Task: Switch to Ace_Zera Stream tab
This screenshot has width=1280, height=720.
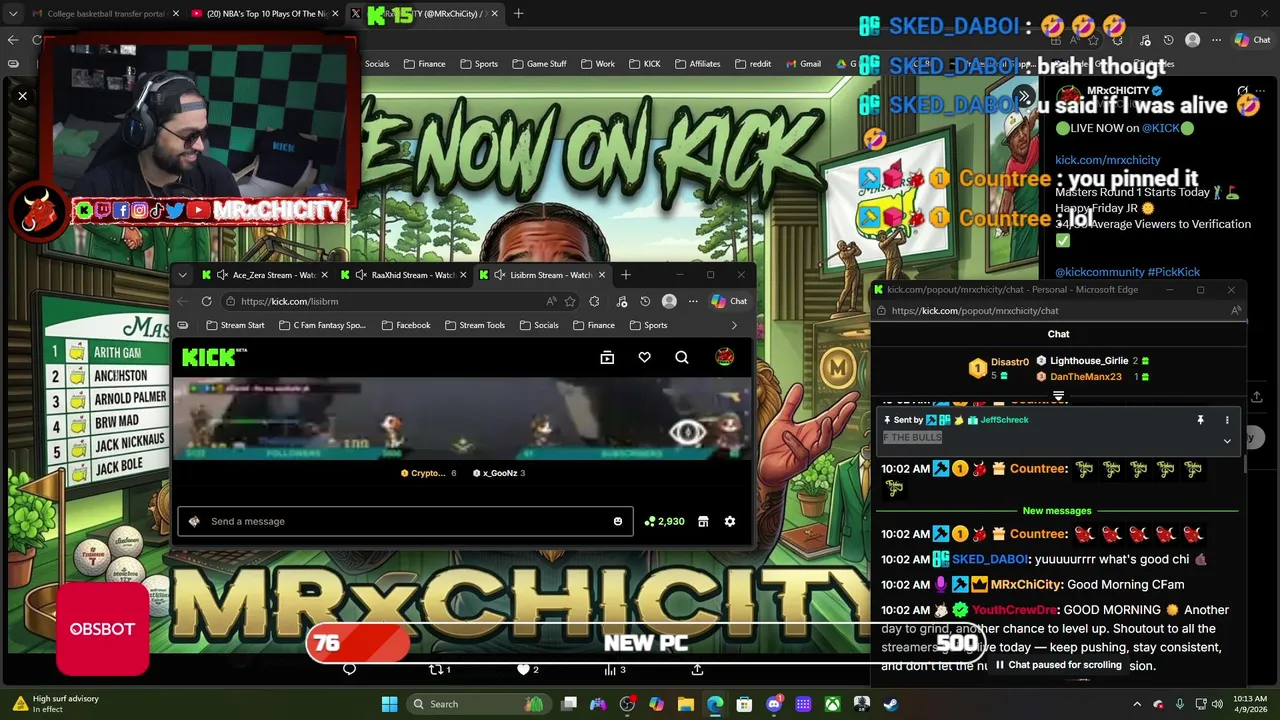Action: (265, 275)
